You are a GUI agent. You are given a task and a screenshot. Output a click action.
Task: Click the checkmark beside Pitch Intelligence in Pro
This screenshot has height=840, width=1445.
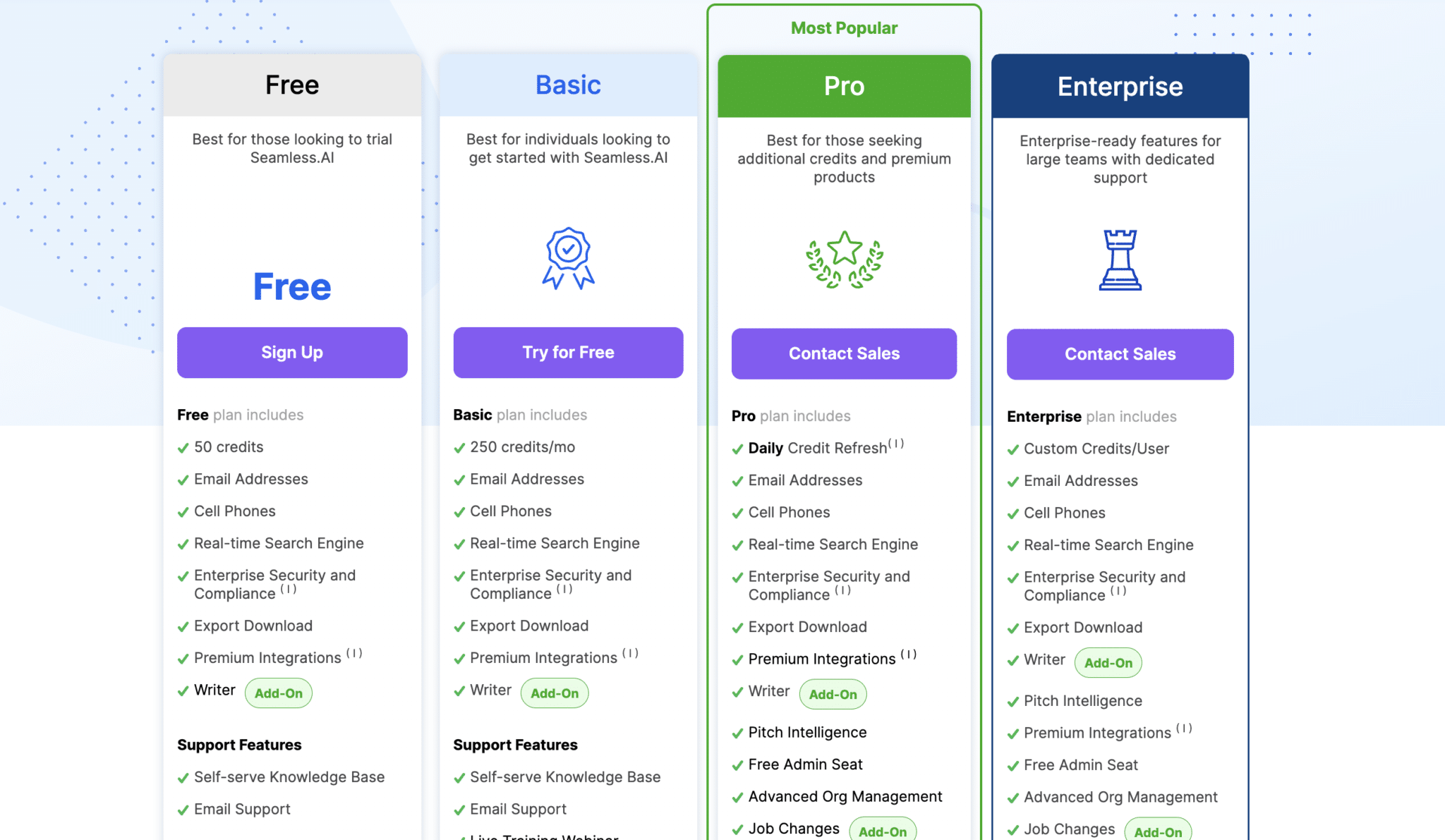pyautogui.click(x=737, y=732)
